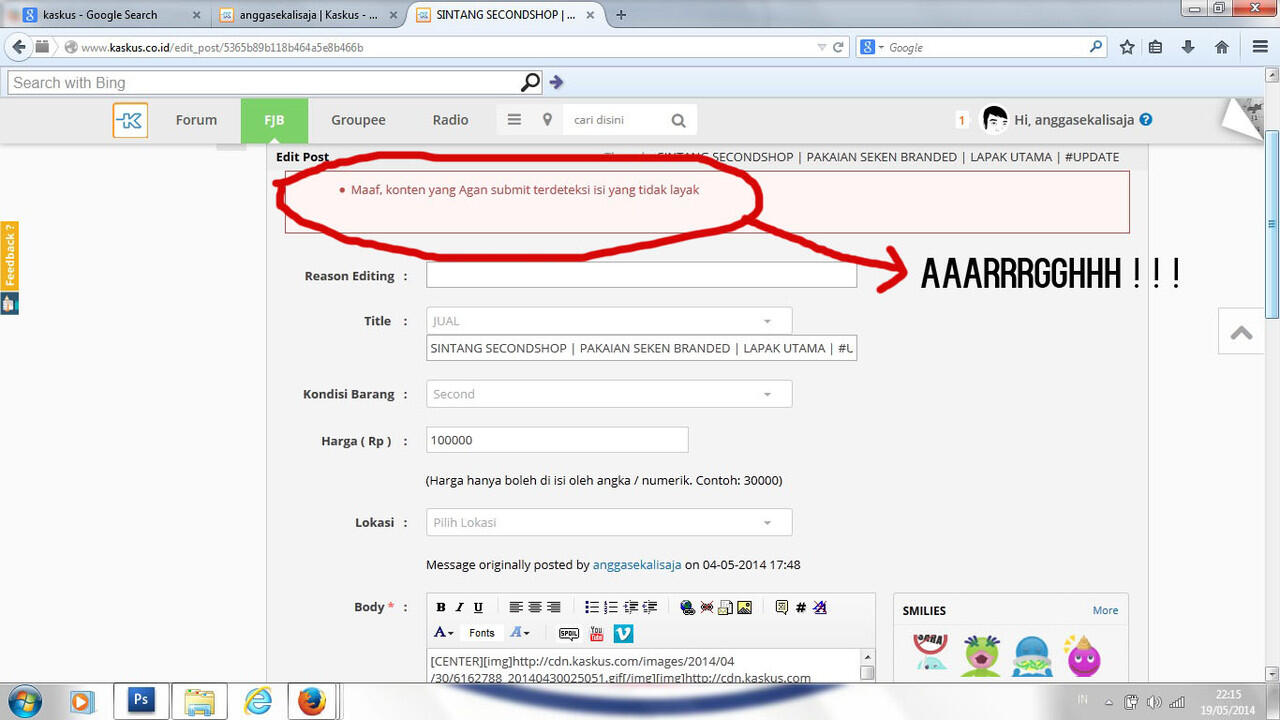Open the hamburger category menu in navbar
The height and width of the screenshot is (720, 1280).
[x=514, y=120]
